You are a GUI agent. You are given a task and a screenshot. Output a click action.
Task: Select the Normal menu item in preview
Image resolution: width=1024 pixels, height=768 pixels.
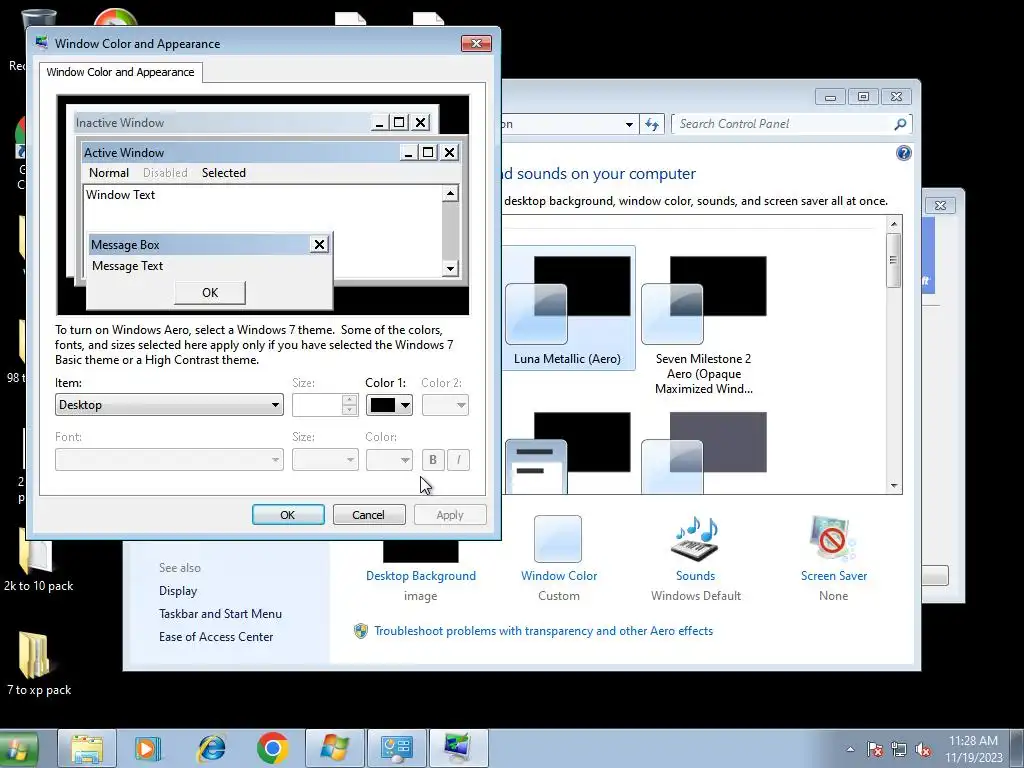(x=108, y=173)
